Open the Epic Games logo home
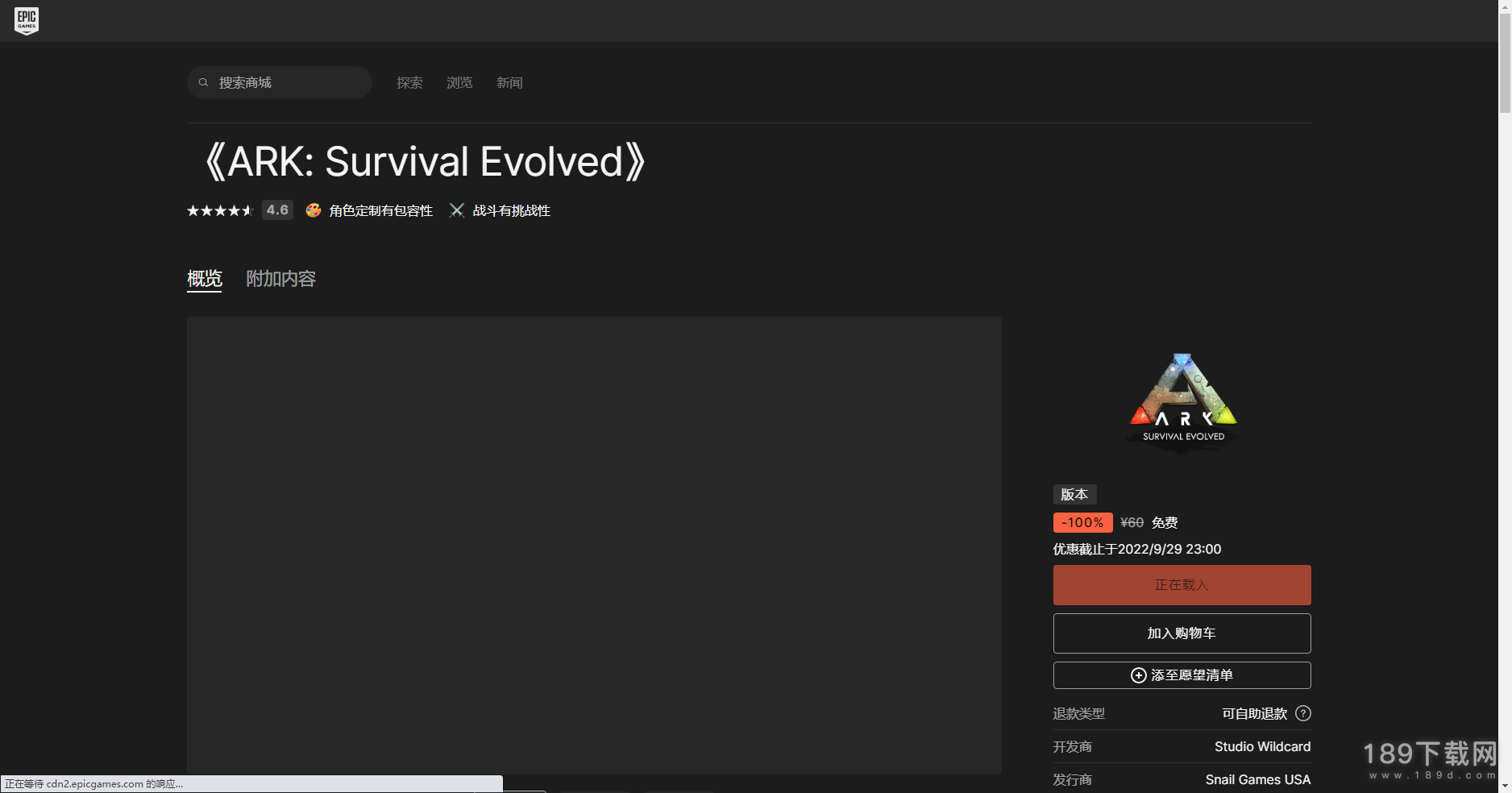 pyautogui.click(x=27, y=21)
